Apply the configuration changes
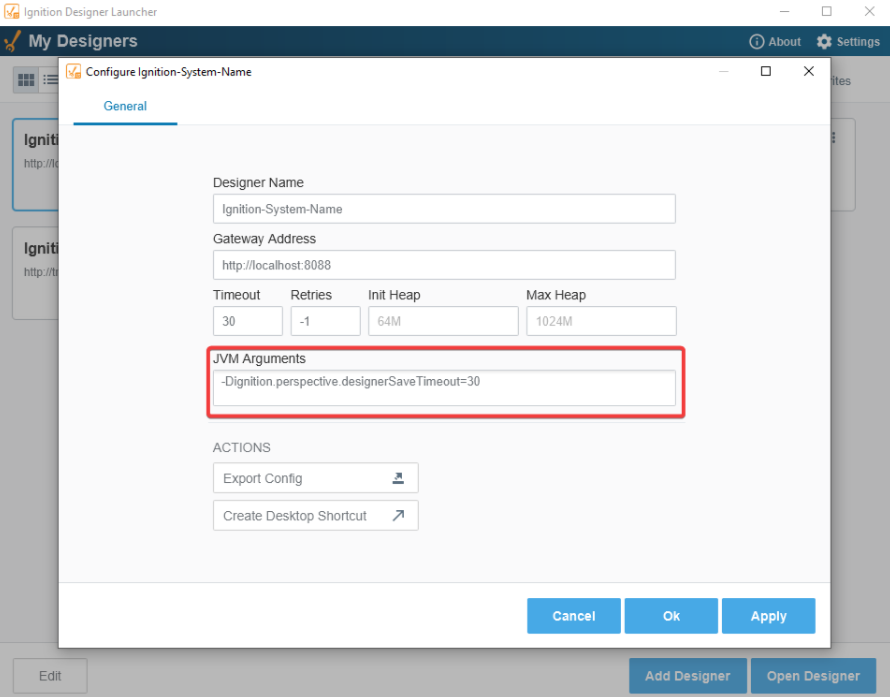890x697 pixels. [x=769, y=616]
